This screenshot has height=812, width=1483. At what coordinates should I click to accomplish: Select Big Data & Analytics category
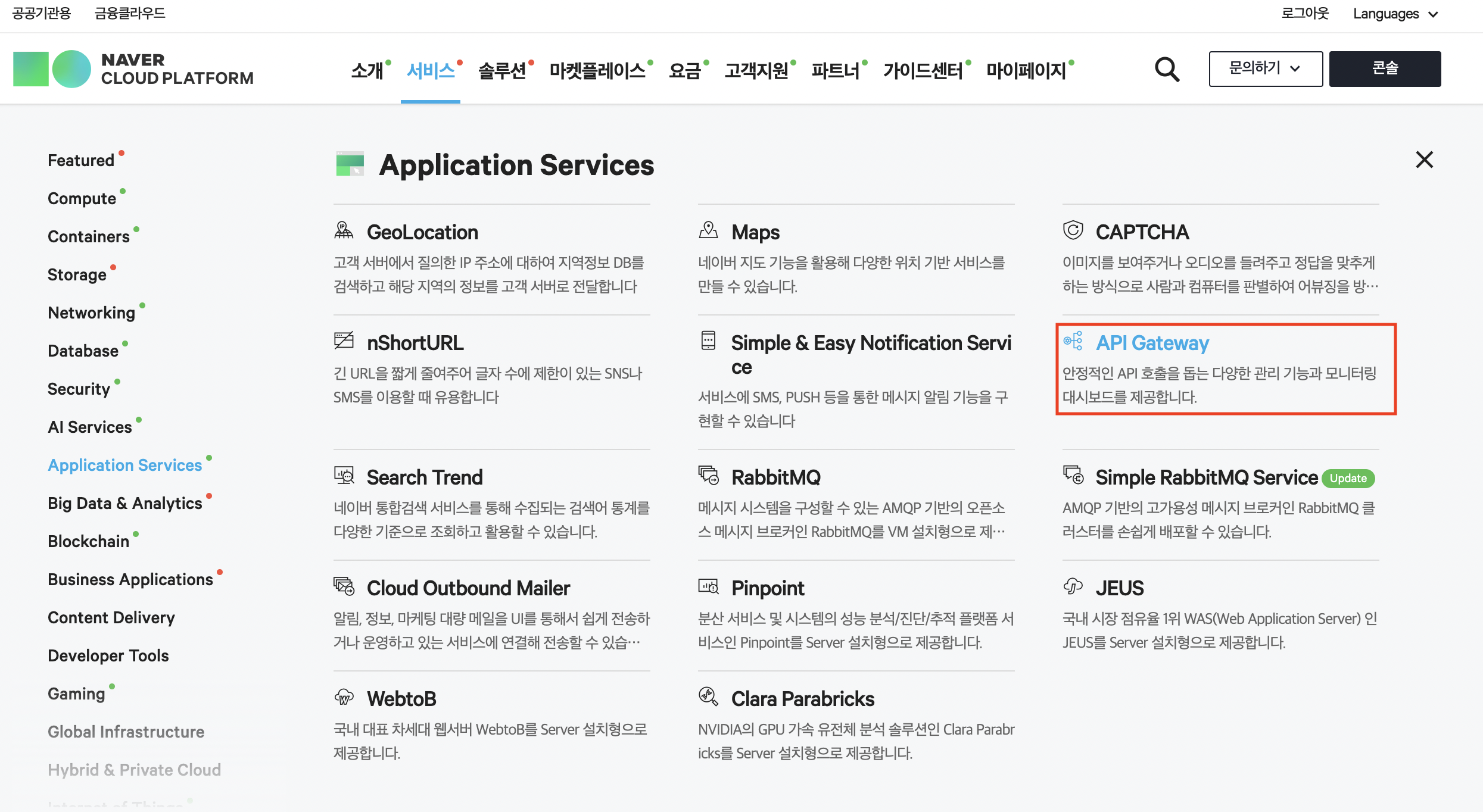coord(125,503)
